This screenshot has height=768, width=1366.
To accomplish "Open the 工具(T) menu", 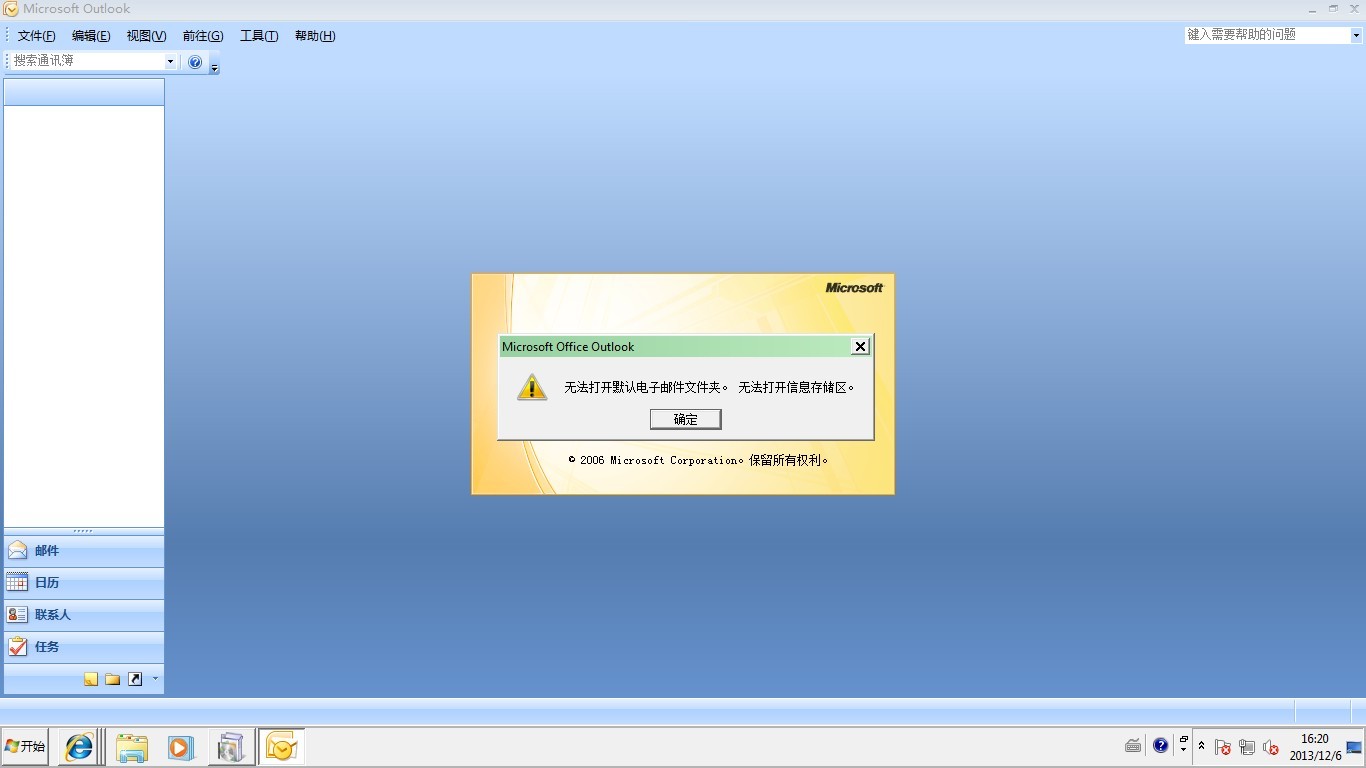I will [259, 36].
